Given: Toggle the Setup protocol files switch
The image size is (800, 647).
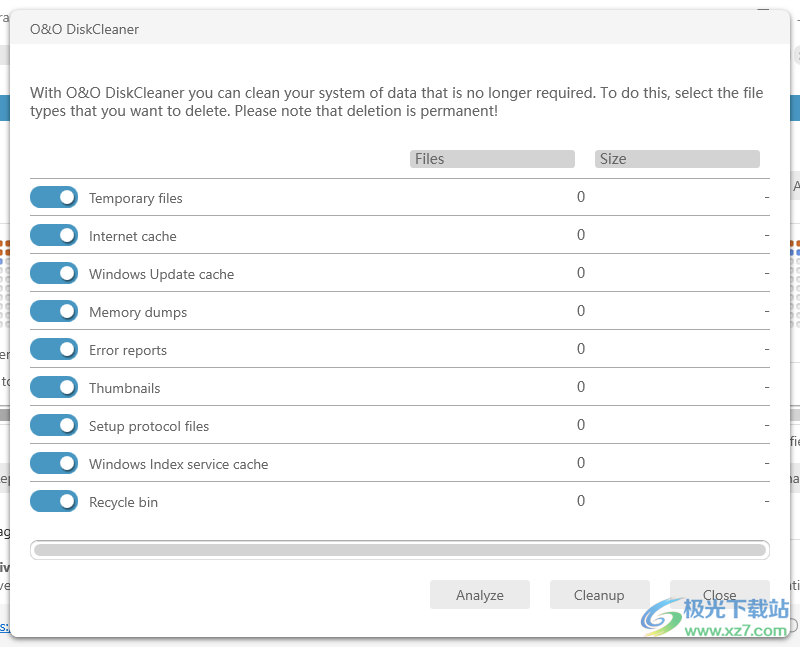Looking at the screenshot, I should (x=54, y=426).
